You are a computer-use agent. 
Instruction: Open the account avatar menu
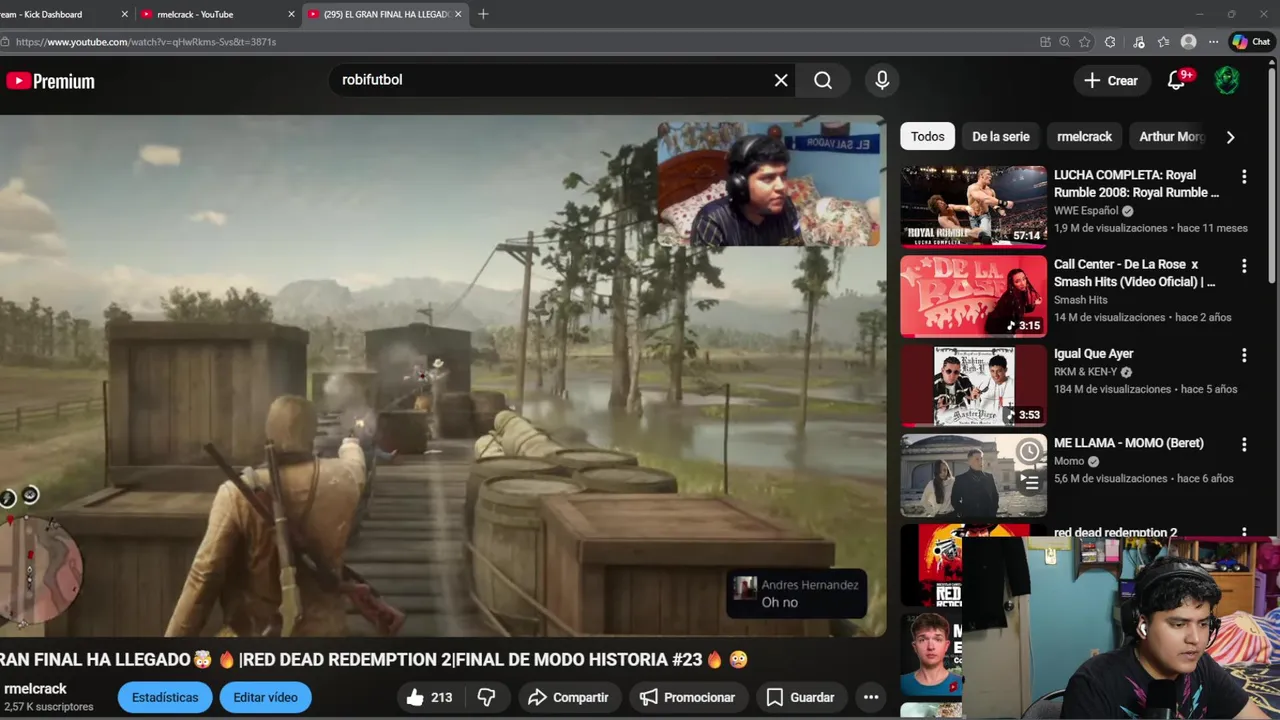coord(1227,80)
